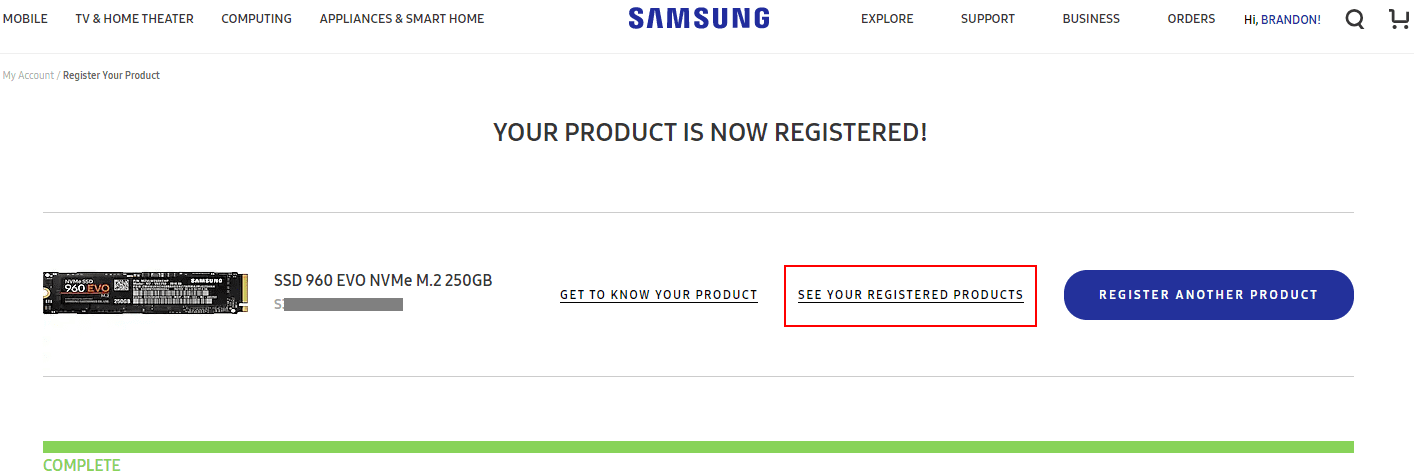The height and width of the screenshot is (476, 1414).
Task: Open the shopping cart icon
Action: [1400, 19]
